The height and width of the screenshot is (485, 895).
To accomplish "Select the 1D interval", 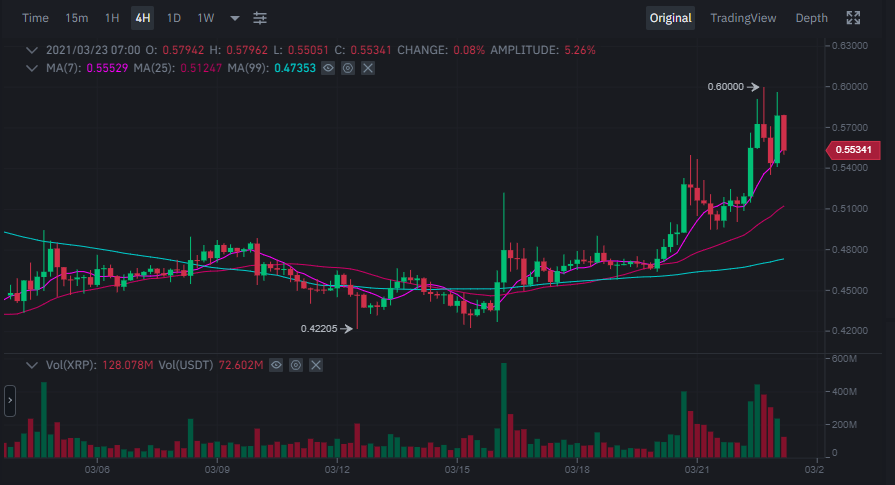I will click(x=174, y=18).
